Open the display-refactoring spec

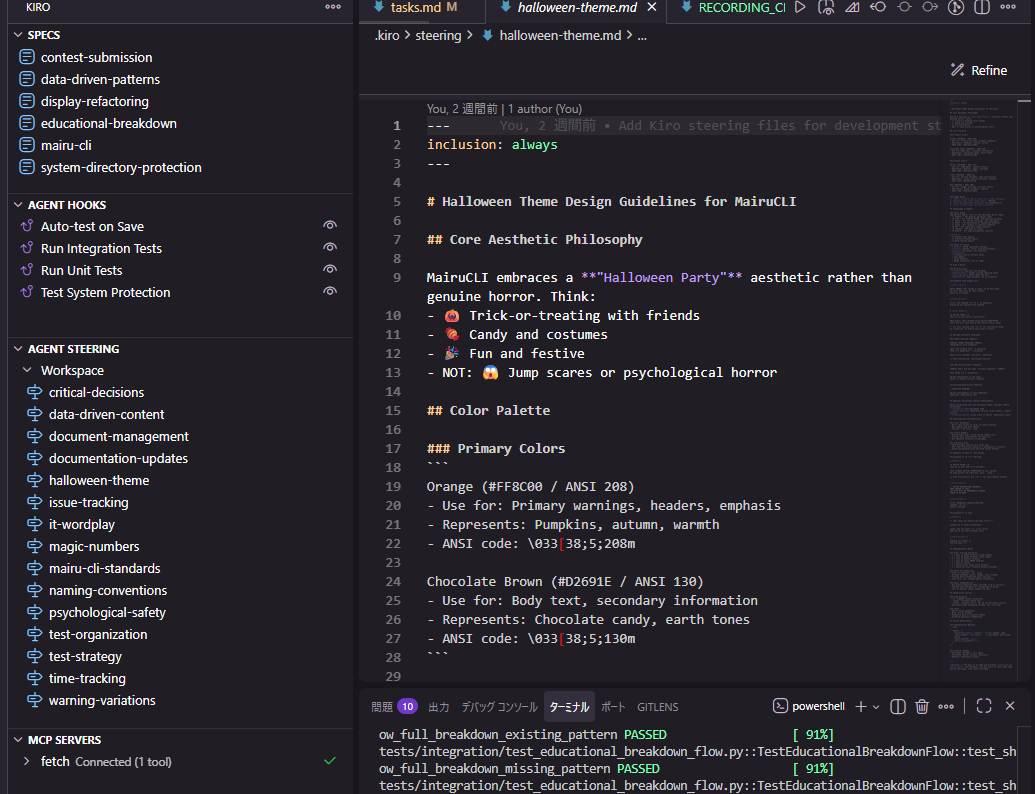(x=94, y=101)
